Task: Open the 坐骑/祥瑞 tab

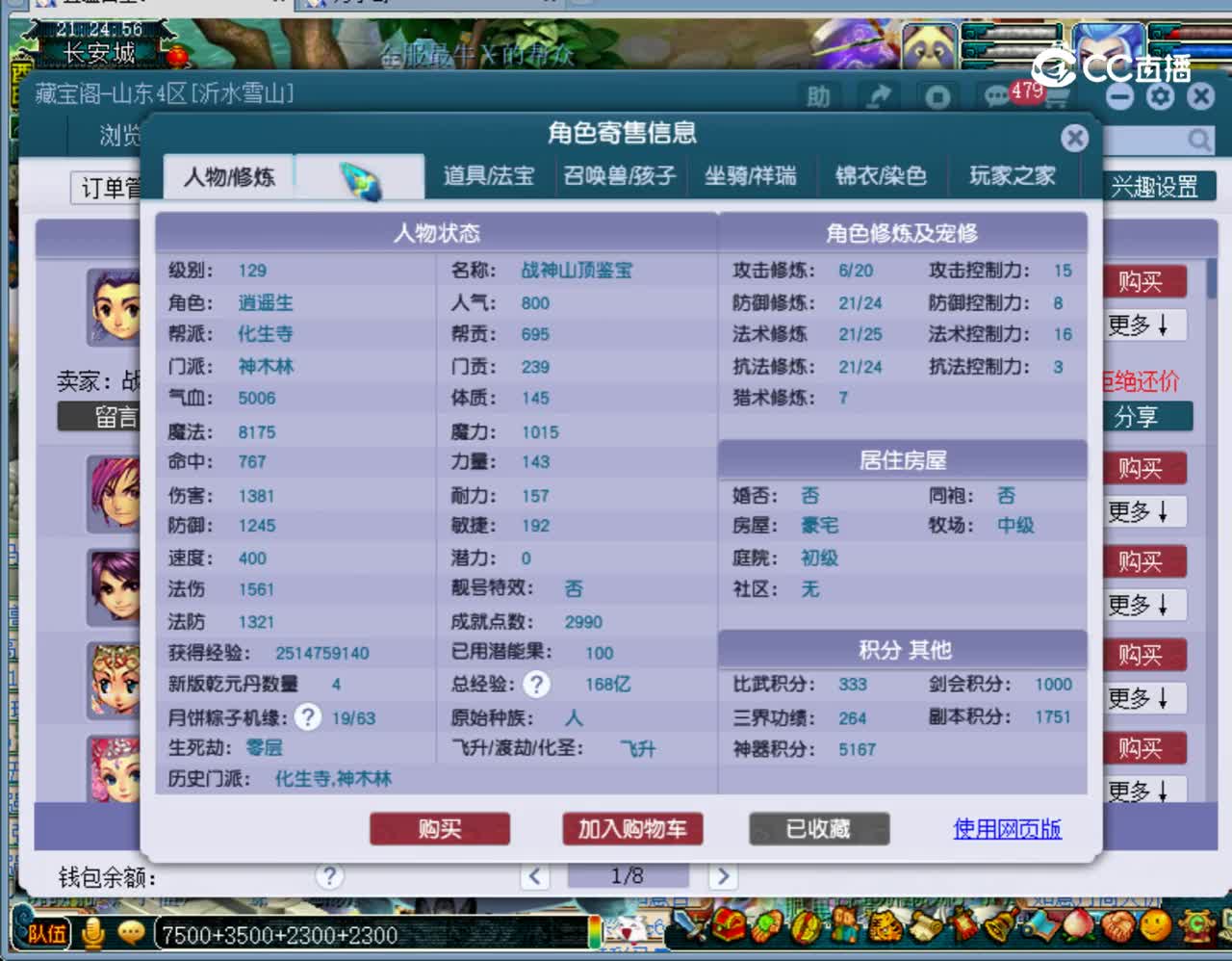Action: point(753,175)
